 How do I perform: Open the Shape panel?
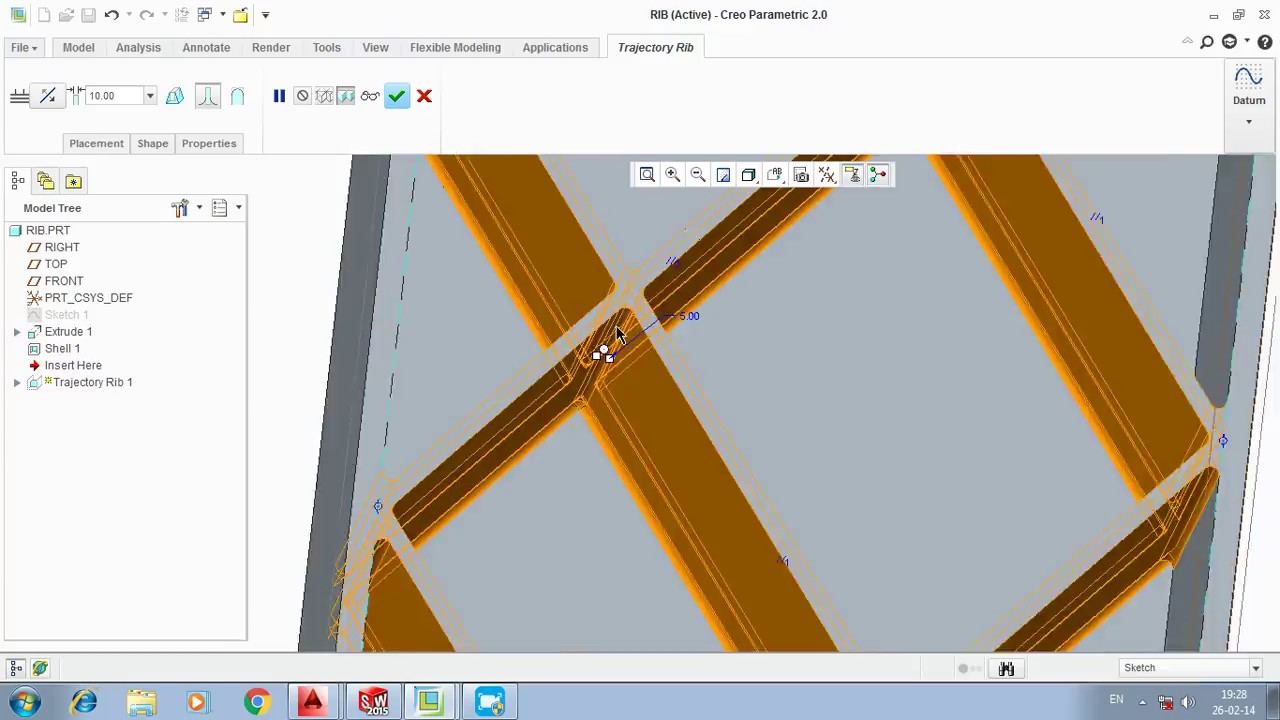click(152, 143)
